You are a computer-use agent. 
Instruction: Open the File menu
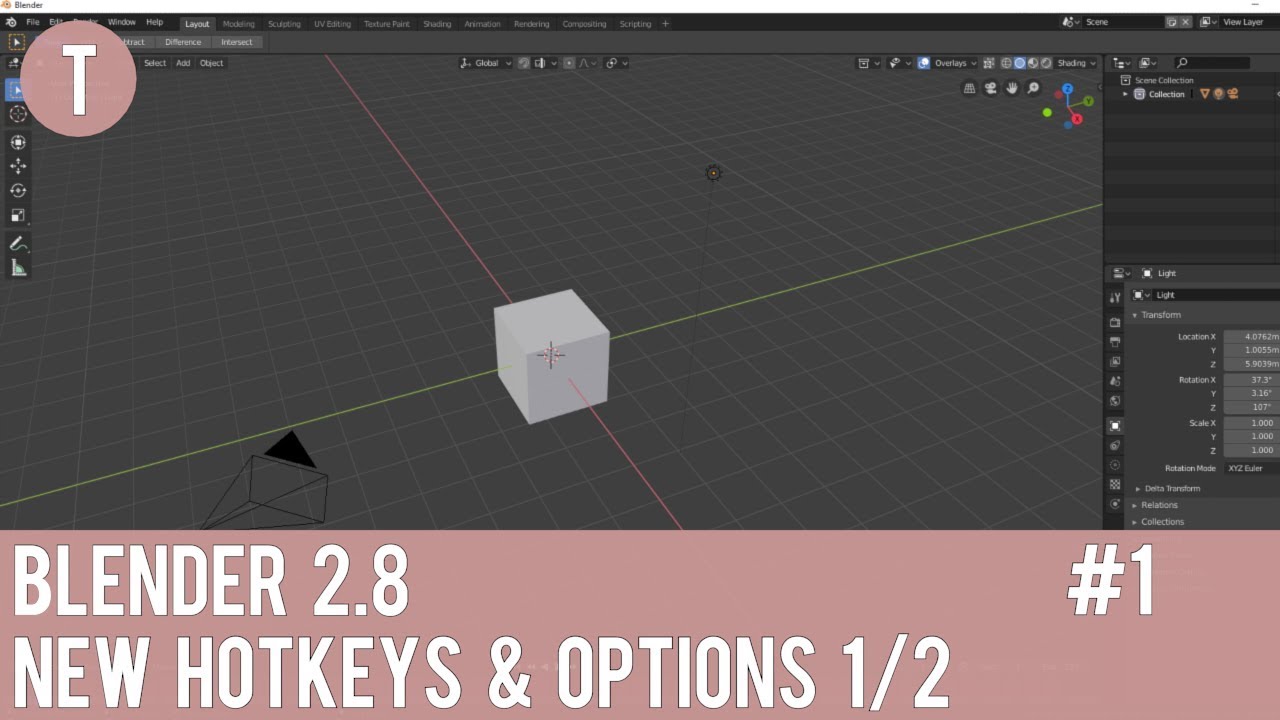coord(33,22)
